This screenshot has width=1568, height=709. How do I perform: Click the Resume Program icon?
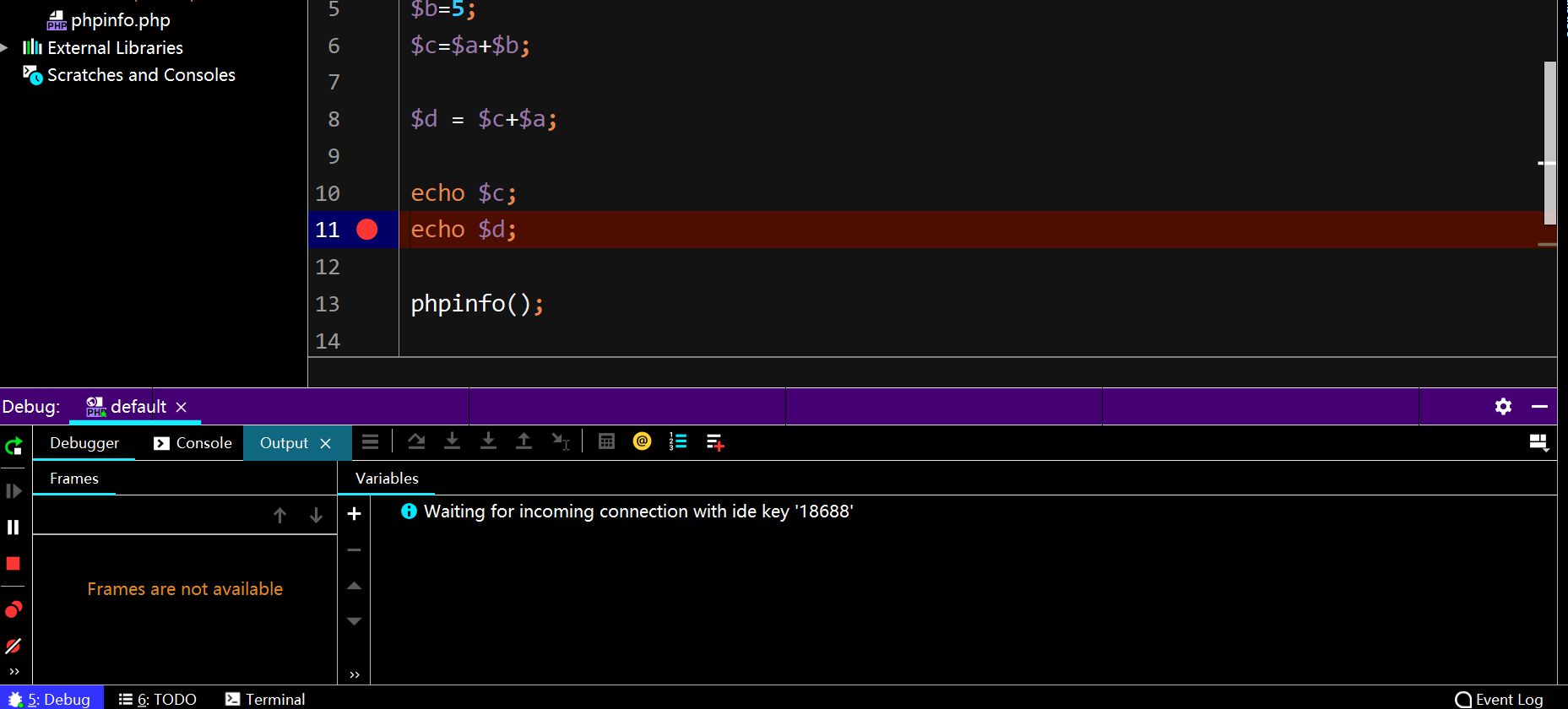[14, 491]
